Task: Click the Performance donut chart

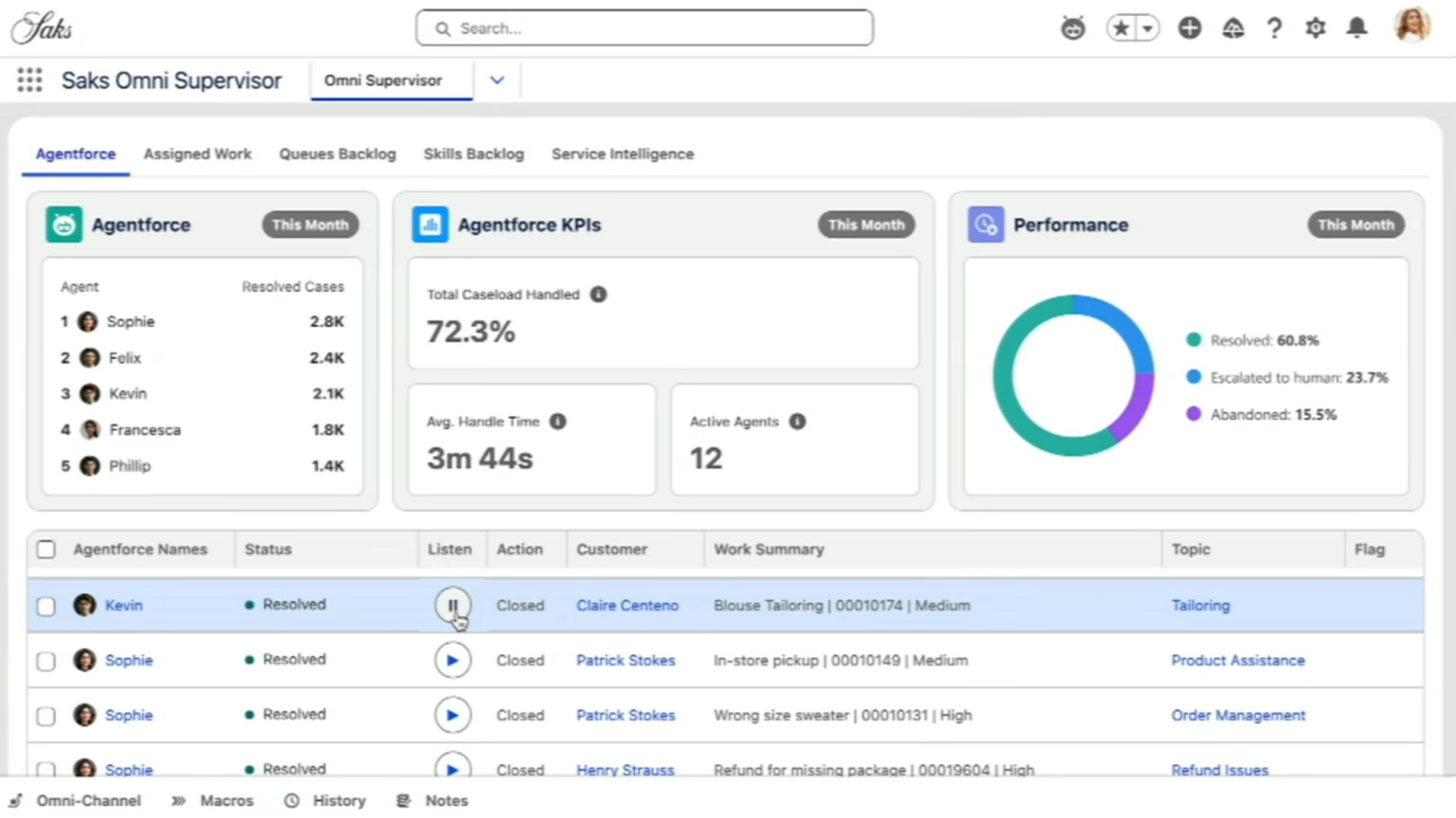Action: click(1073, 375)
